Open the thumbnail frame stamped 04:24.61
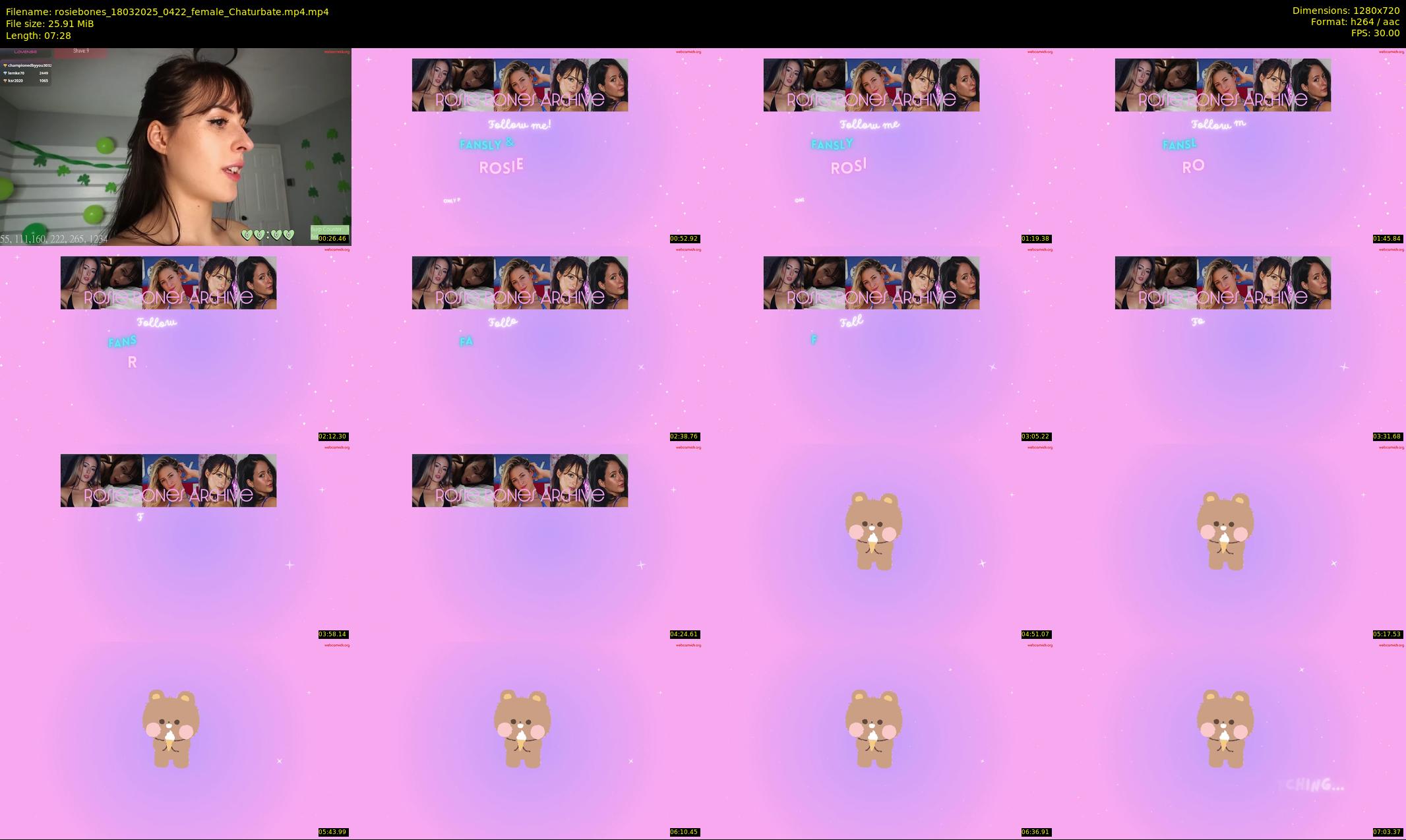Viewport: 1406px width, 840px height. pyautogui.click(x=527, y=542)
